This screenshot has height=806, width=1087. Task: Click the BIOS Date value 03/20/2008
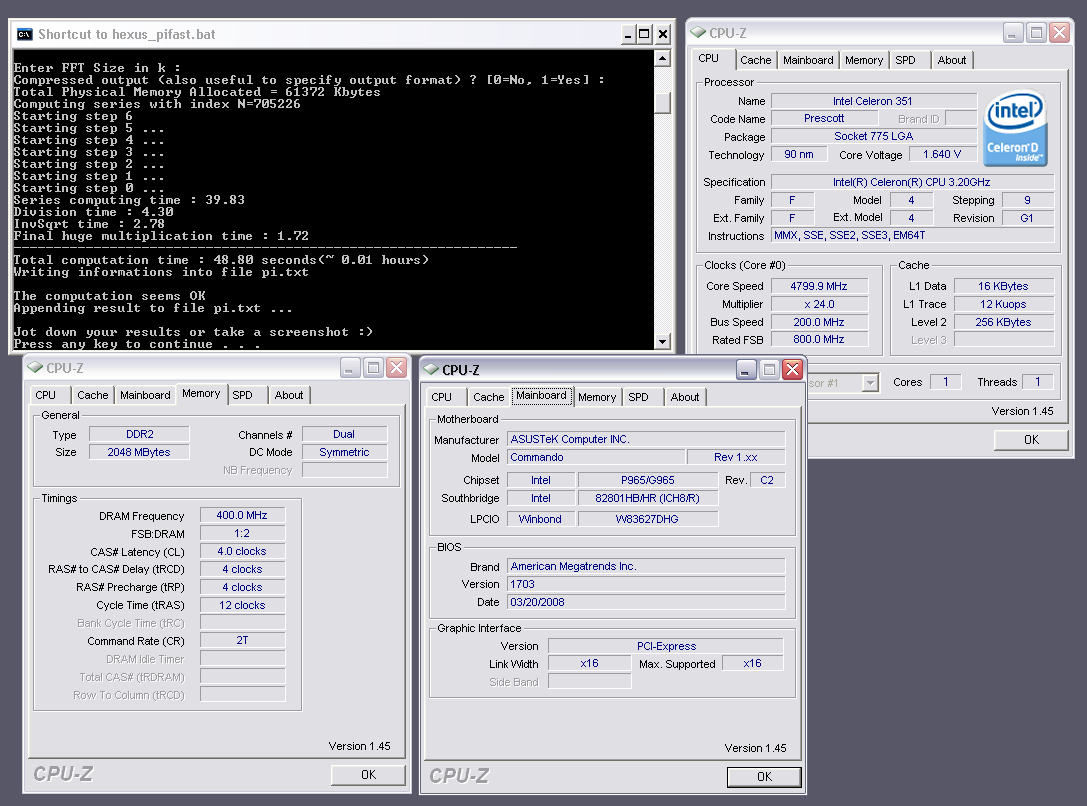[646, 602]
